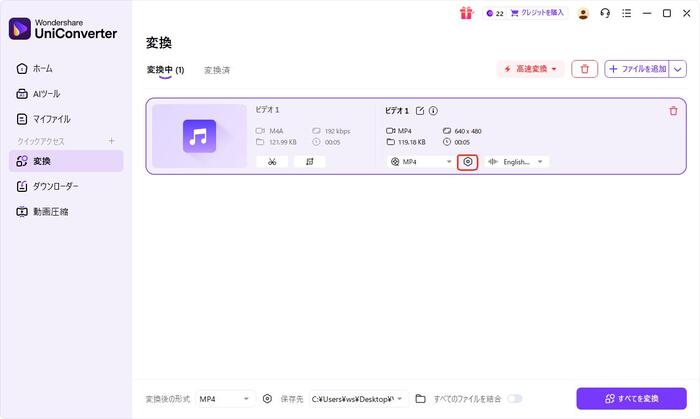This screenshot has height=419, width=700.
Task: Open the hamburger list menu icon
Action: click(626, 13)
